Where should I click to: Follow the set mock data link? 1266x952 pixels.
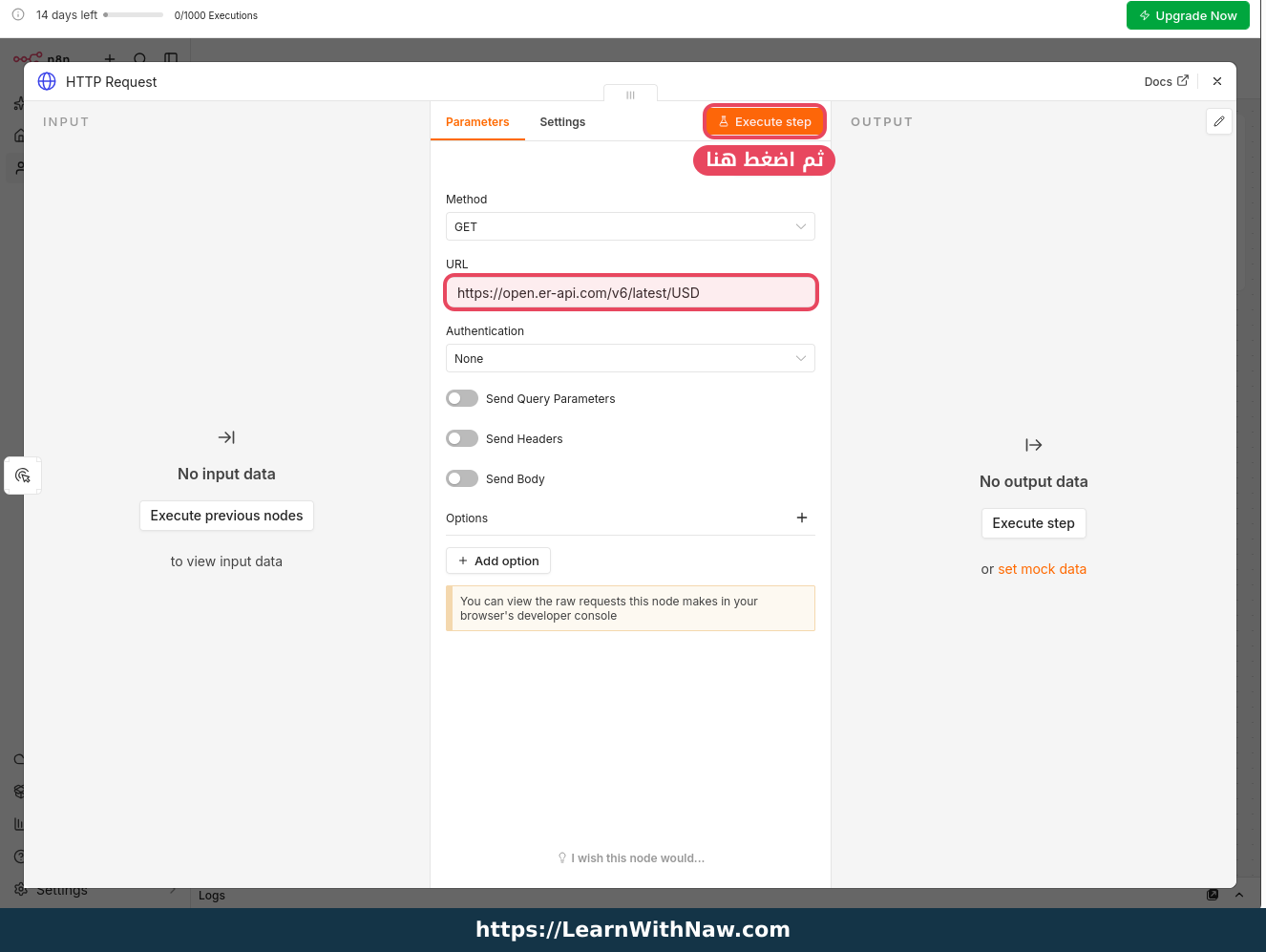(1043, 569)
